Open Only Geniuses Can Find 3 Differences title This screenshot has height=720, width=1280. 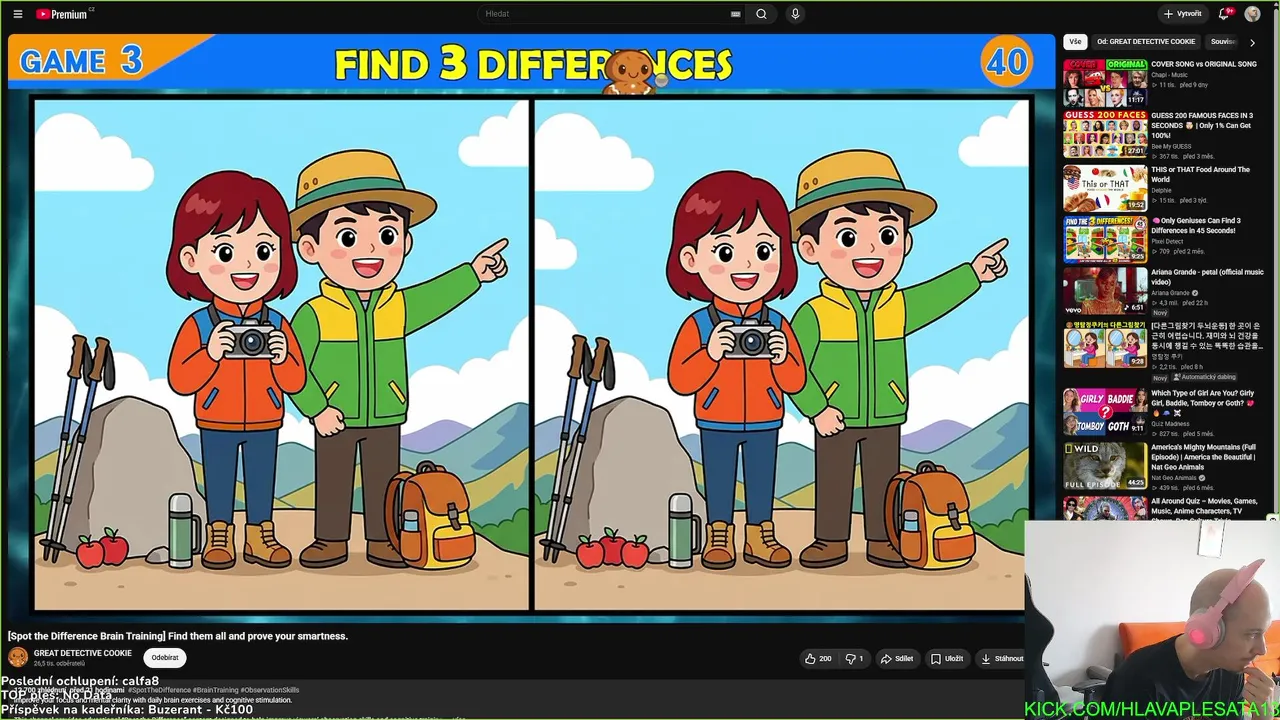coord(1196,225)
